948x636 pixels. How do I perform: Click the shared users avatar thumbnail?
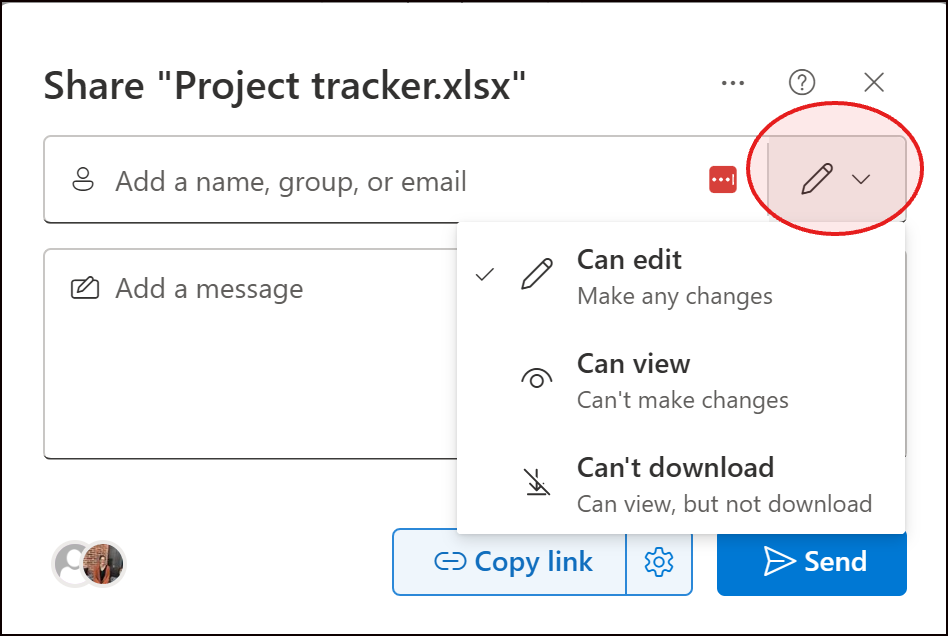[90, 563]
